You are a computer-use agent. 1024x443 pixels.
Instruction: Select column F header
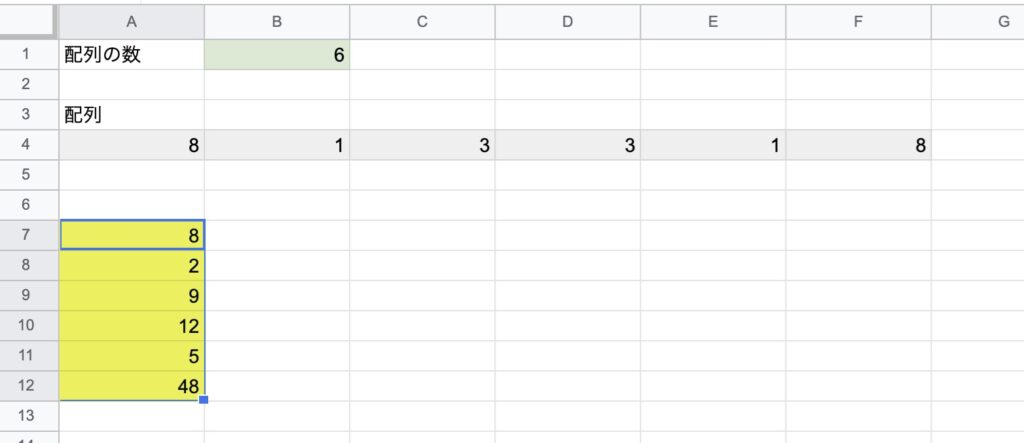(x=858, y=22)
